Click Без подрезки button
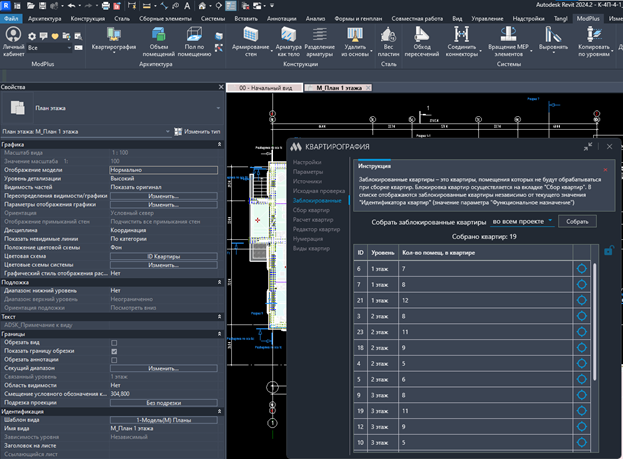This screenshot has width=623, height=459. click(x=164, y=403)
